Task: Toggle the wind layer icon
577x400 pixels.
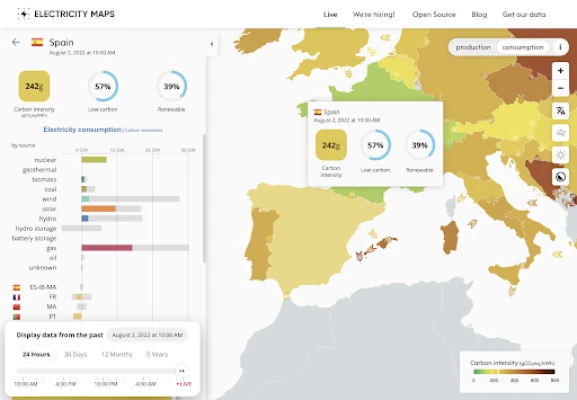Action: [560, 132]
